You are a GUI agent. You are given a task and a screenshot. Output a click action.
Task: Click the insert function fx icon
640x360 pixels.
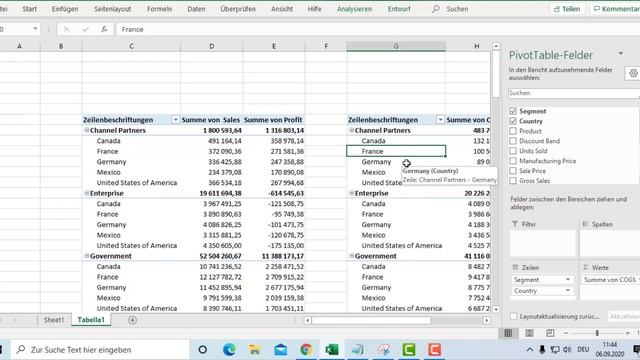(104, 29)
